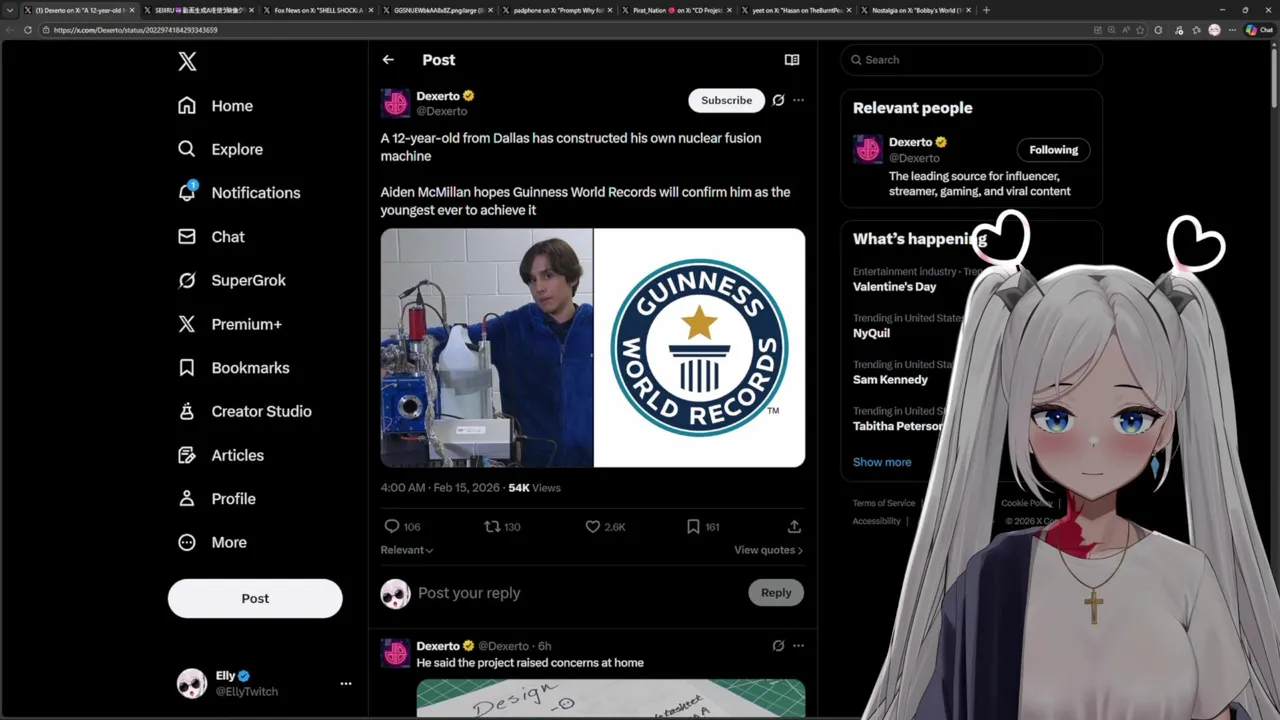Open Dexerto in Relevant people
Viewport: 1280px width, 720px height.
[x=910, y=142]
